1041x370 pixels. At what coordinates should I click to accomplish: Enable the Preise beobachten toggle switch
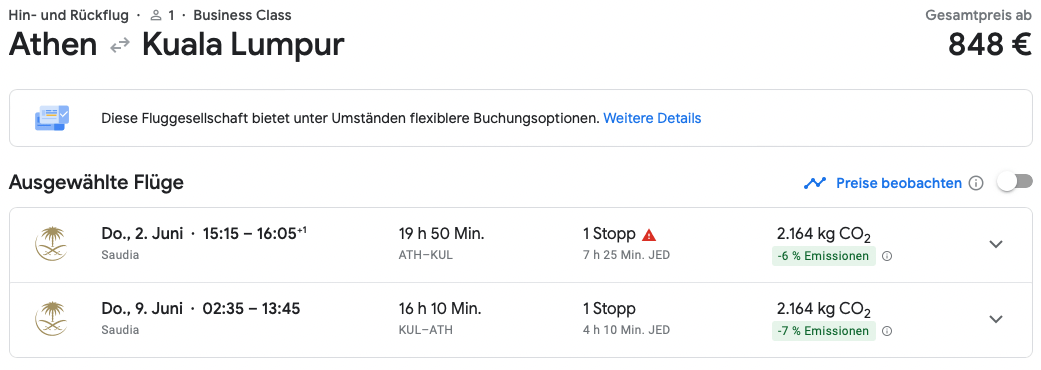click(1015, 182)
